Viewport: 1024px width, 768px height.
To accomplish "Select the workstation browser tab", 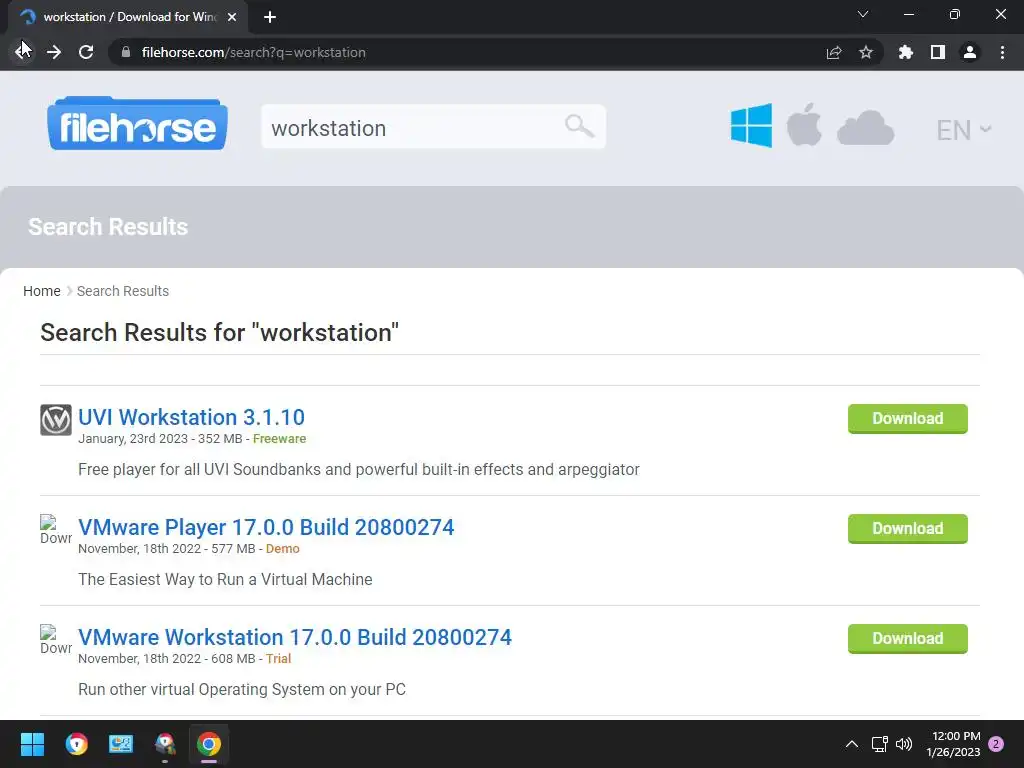I will pos(129,17).
